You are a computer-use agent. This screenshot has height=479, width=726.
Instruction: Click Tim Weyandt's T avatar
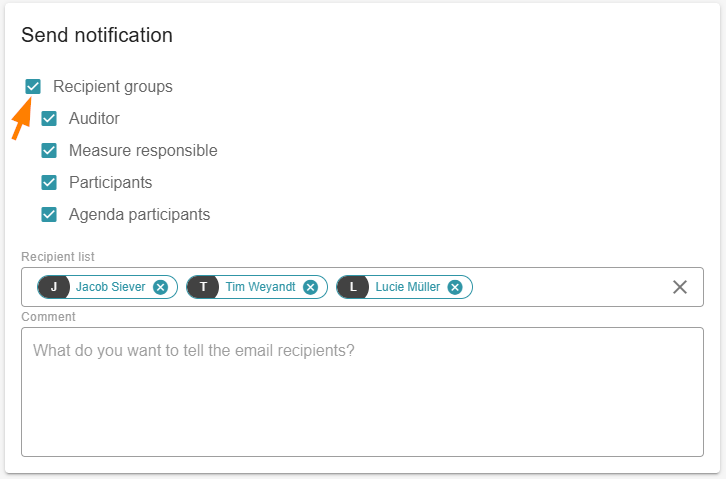pos(203,287)
